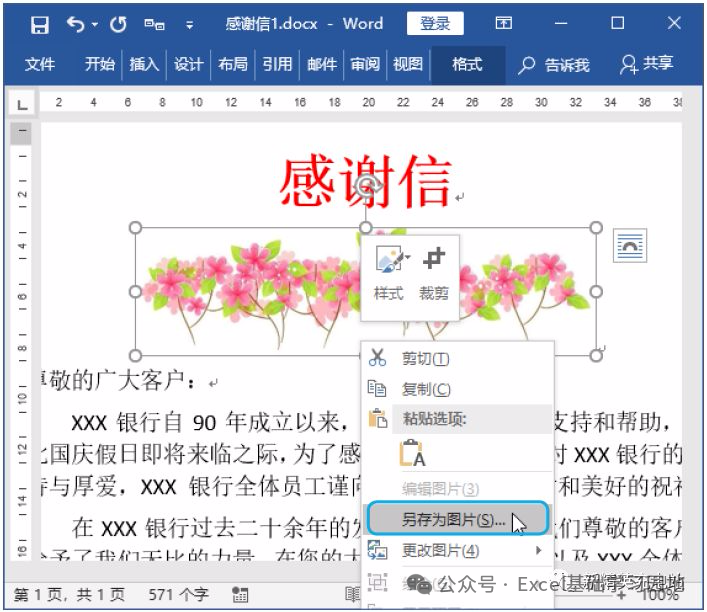
Task: Undo the last action
Action: coord(75,24)
